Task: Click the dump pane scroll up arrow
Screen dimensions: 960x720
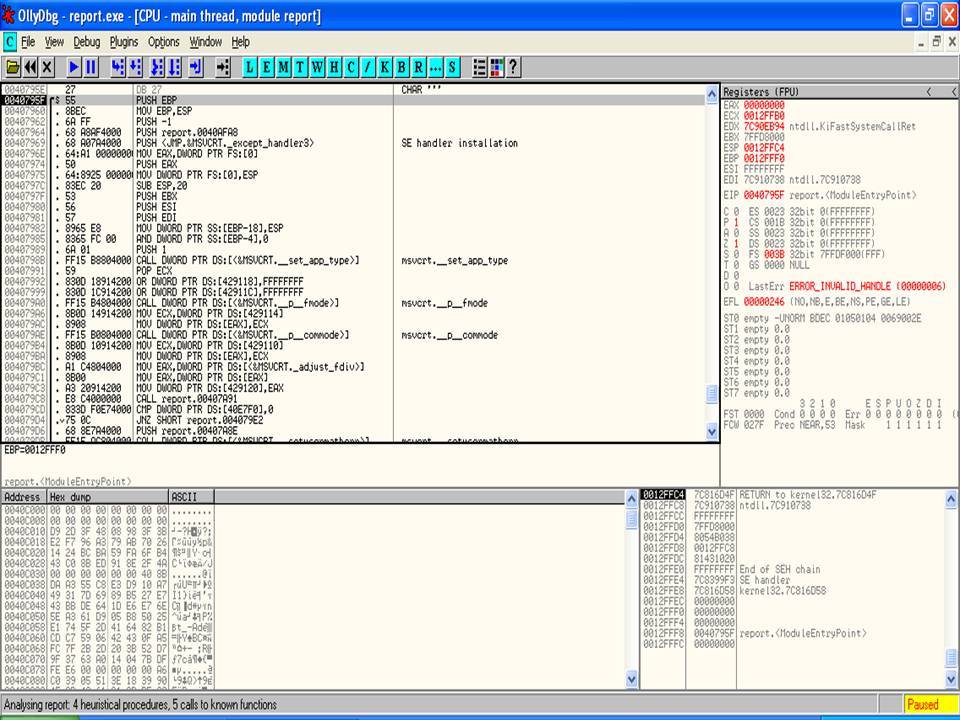Action: [632, 499]
